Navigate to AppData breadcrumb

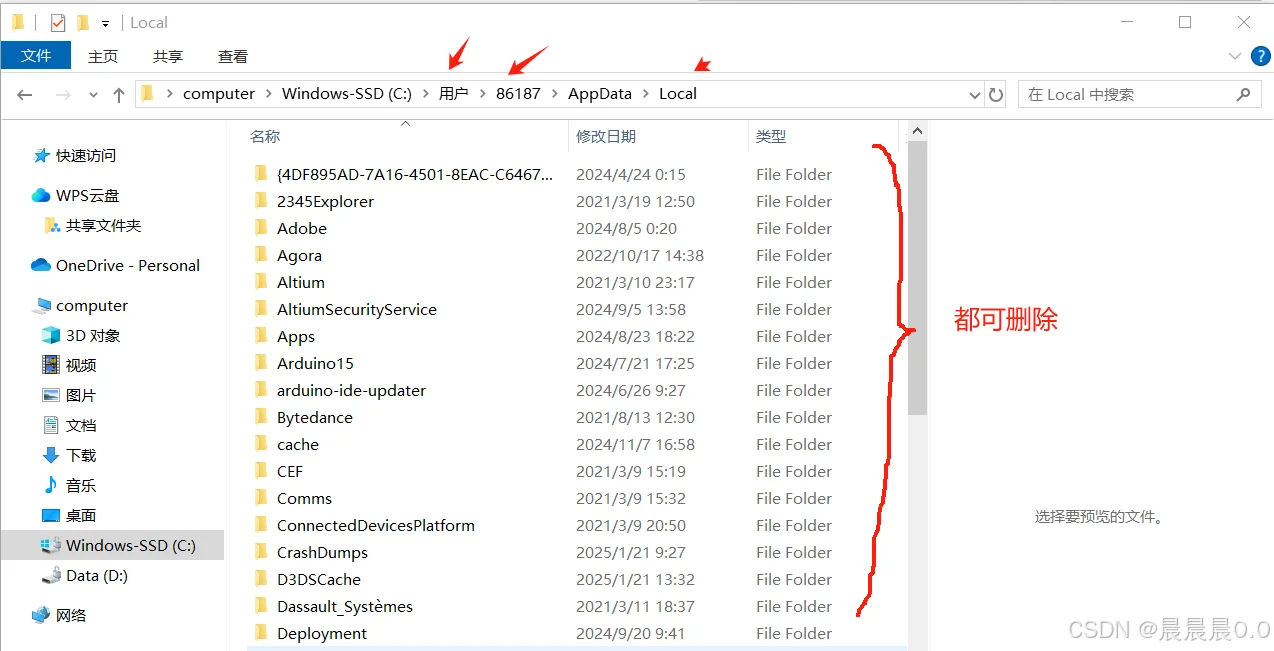point(600,93)
